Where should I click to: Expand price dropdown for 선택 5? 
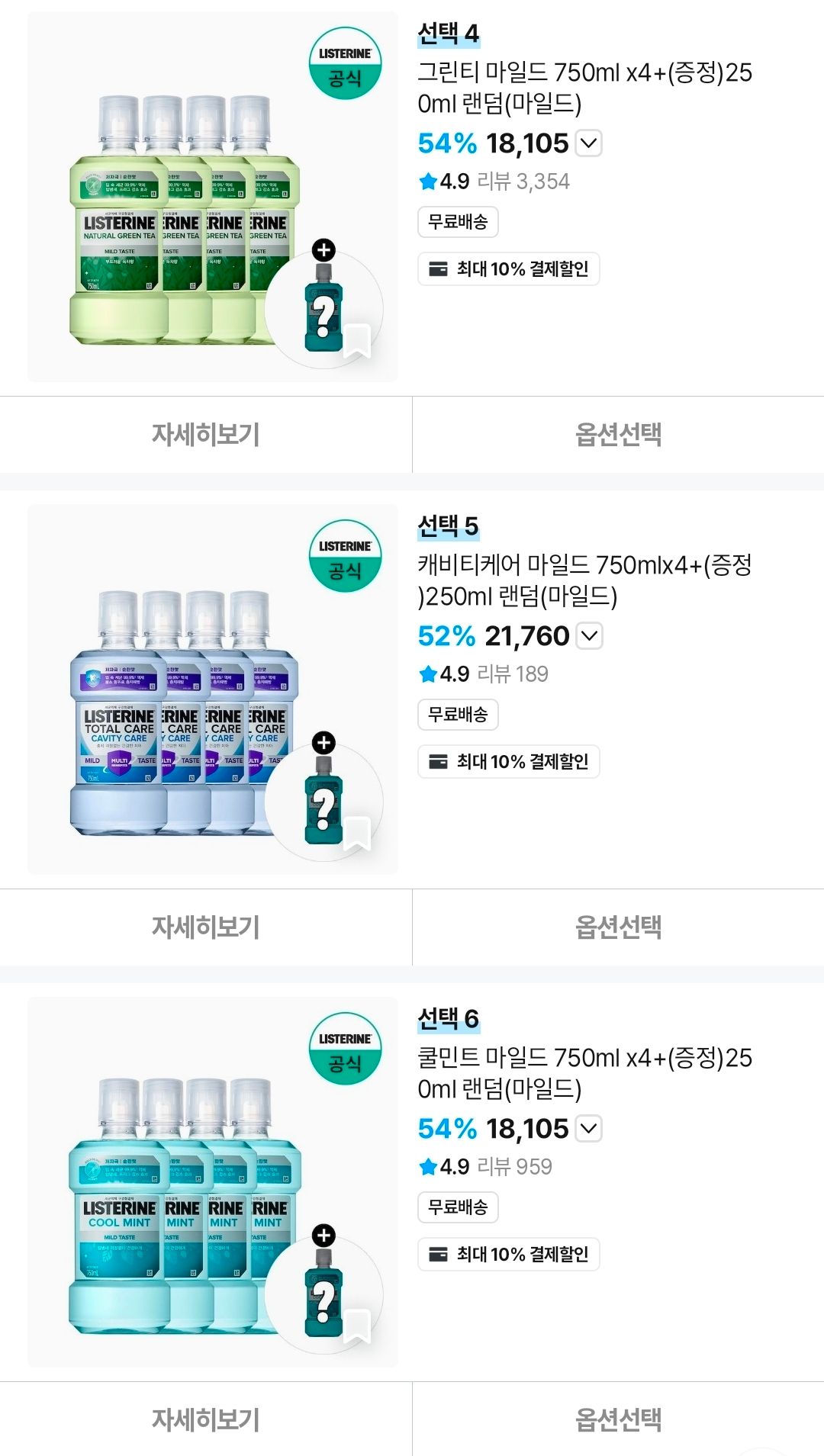pos(589,636)
